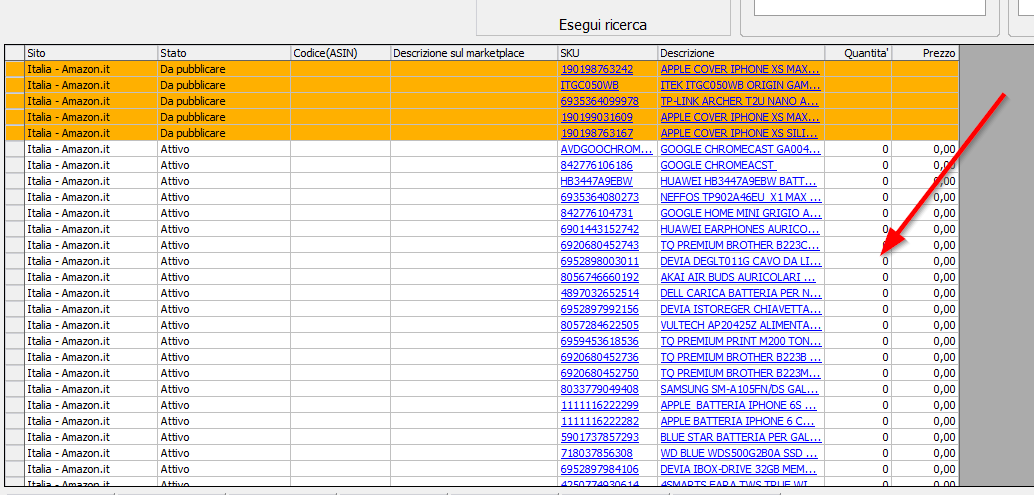The height and width of the screenshot is (495, 1034).
Task: Open the GOOGLE CHROMEACST description link
Action: pos(718,165)
